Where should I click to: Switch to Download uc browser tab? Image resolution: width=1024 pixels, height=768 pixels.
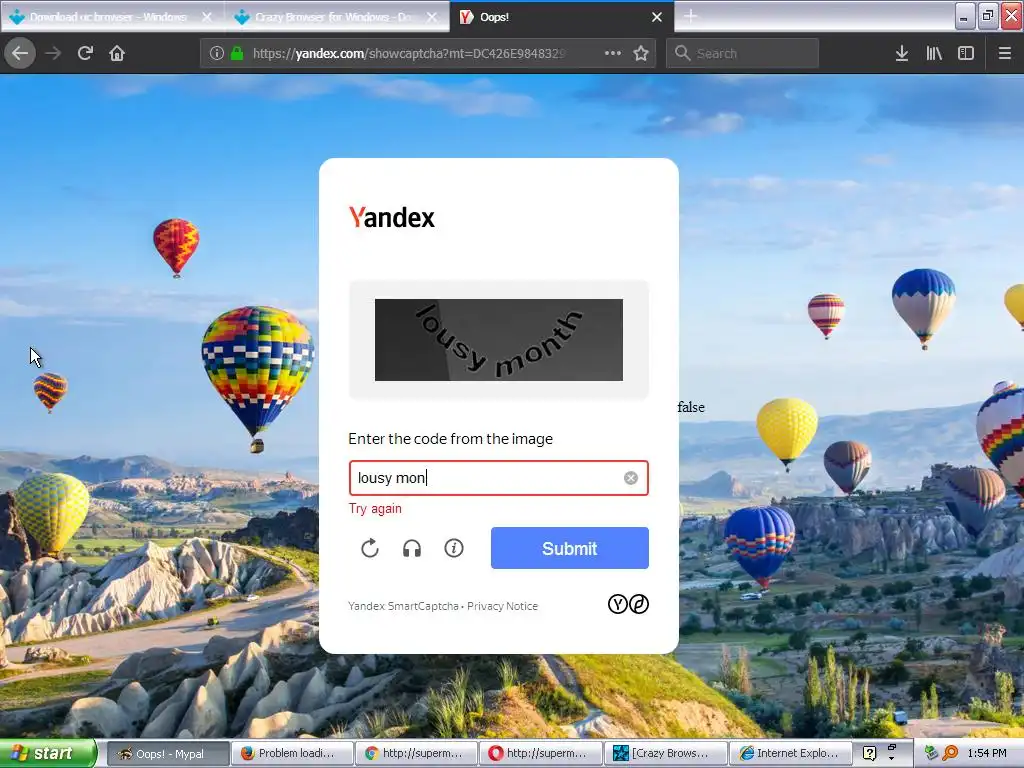pos(108,17)
